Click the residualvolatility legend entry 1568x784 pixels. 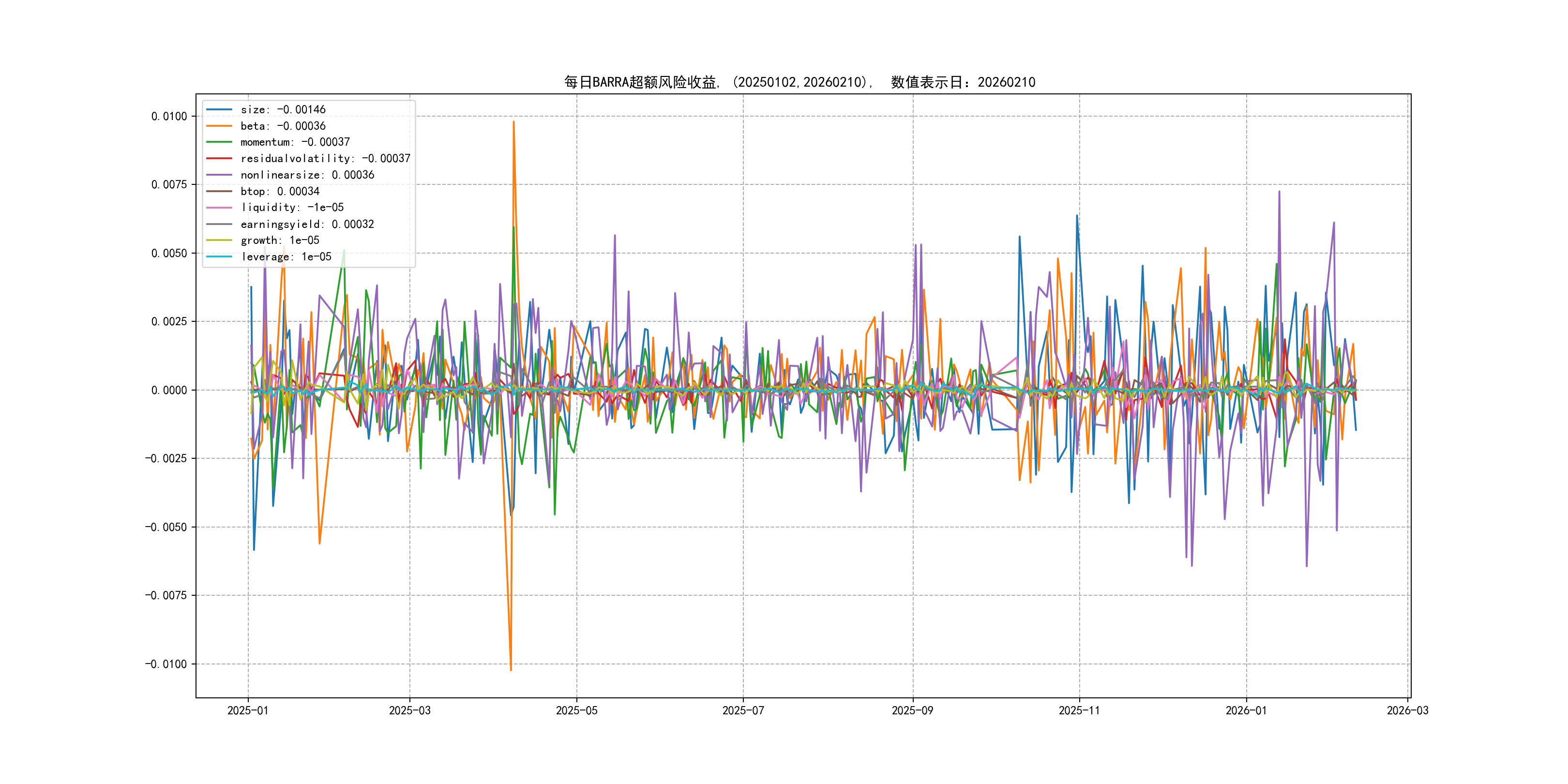325,158
